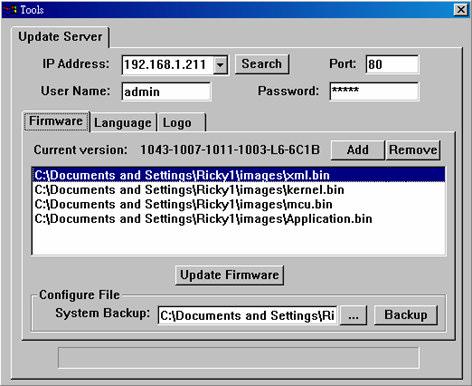The height and width of the screenshot is (386, 472).
Task: Focus the Port input field
Action: point(392,64)
